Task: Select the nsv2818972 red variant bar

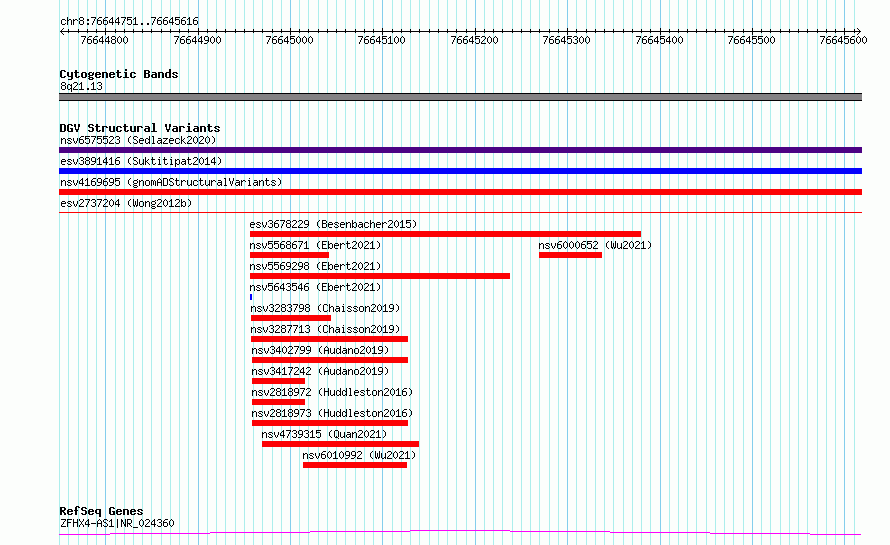Action: (279, 402)
